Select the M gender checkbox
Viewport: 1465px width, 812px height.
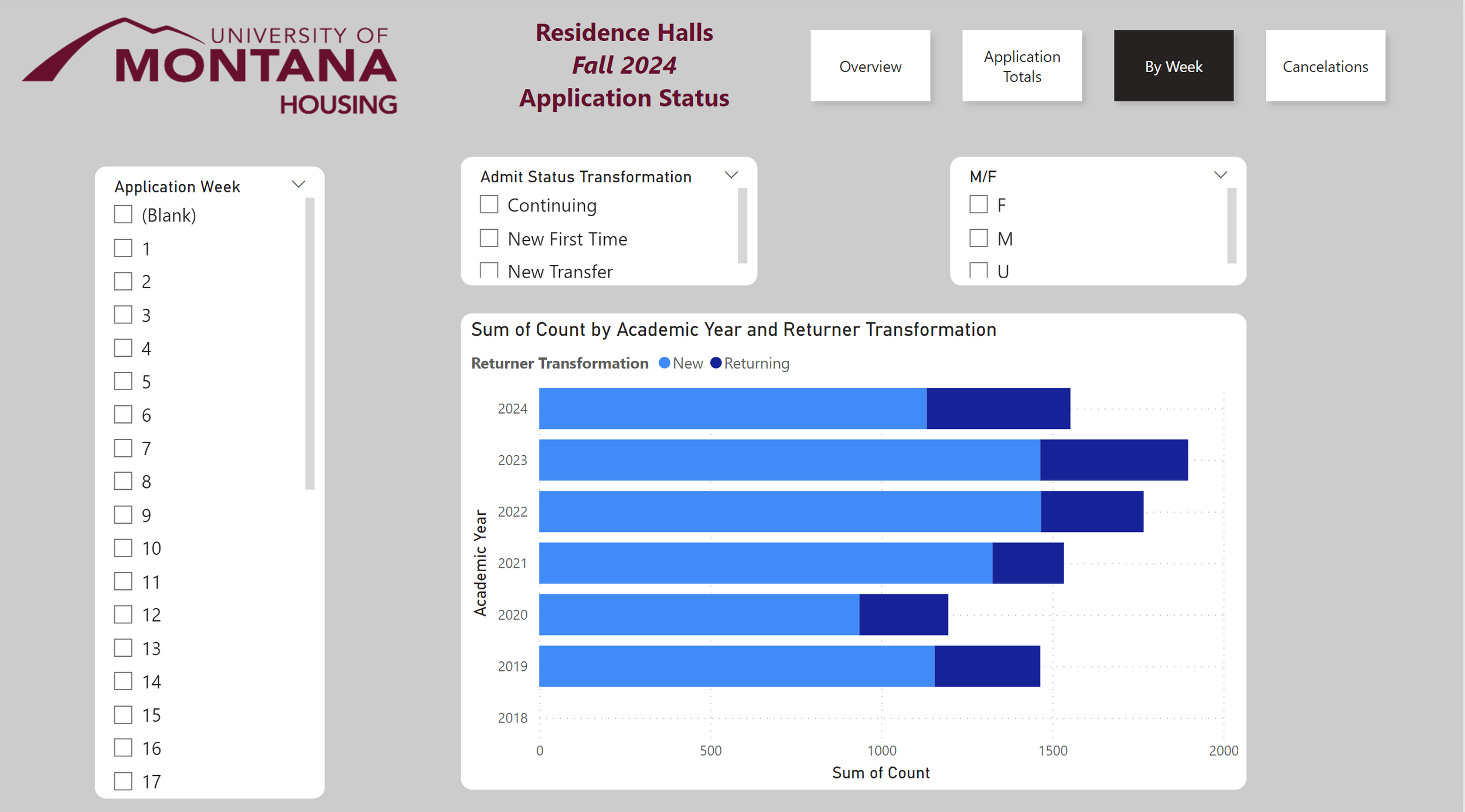pos(978,238)
